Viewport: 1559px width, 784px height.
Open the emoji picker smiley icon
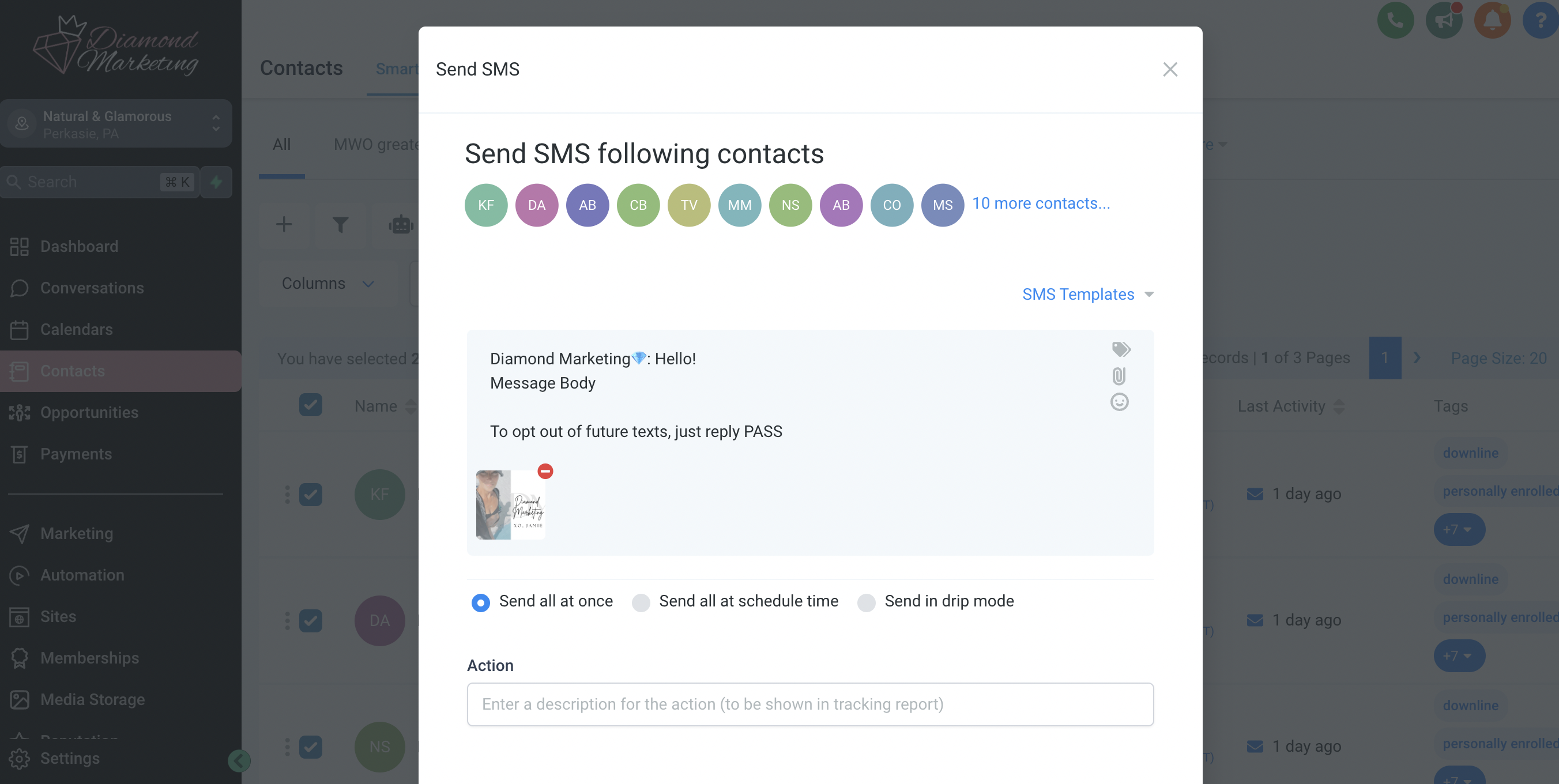coord(1120,402)
